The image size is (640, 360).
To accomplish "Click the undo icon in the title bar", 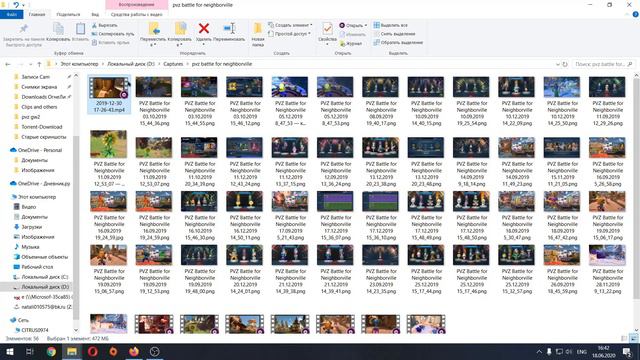I will tap(16, 5).
